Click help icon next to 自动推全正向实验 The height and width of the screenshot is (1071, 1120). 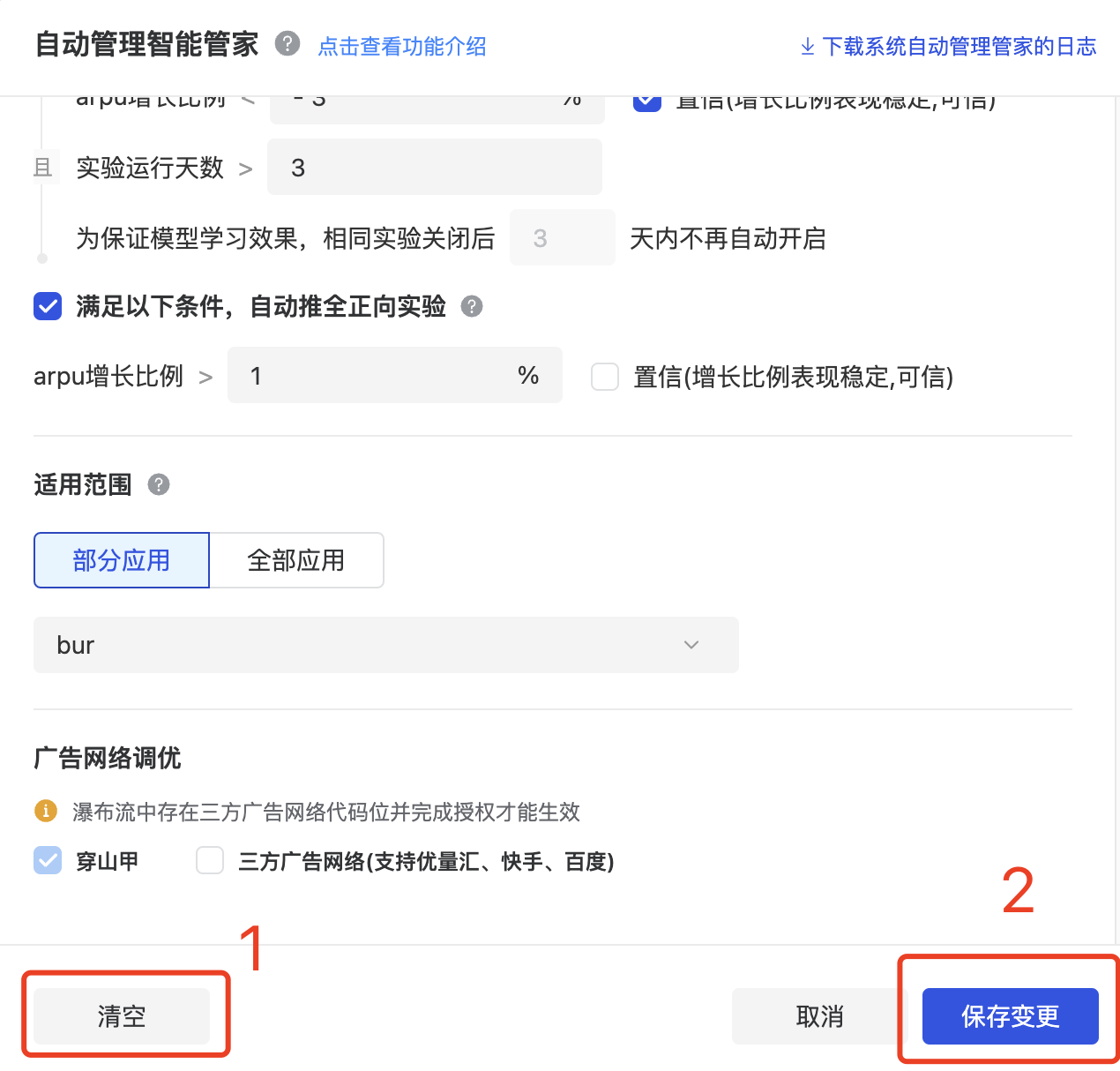click(x=472, y=306)
